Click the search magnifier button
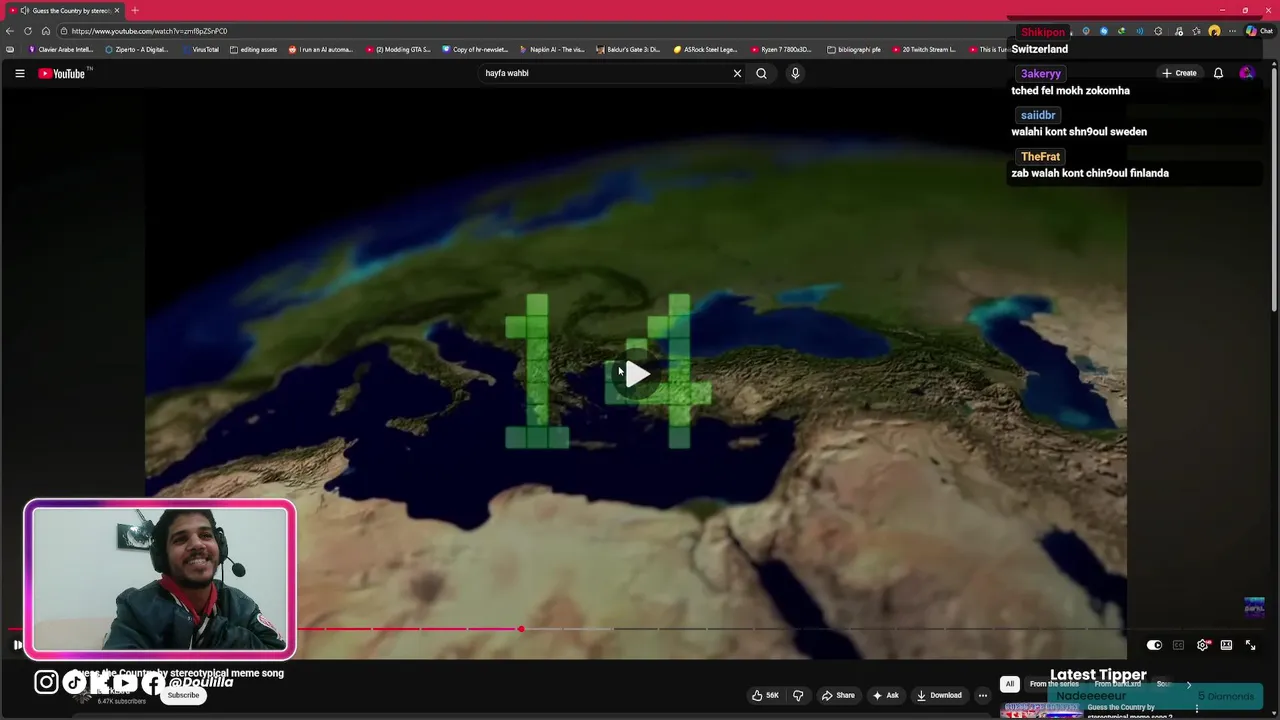The width and height of the screenshot is (1280, 720). coord(761,73)
